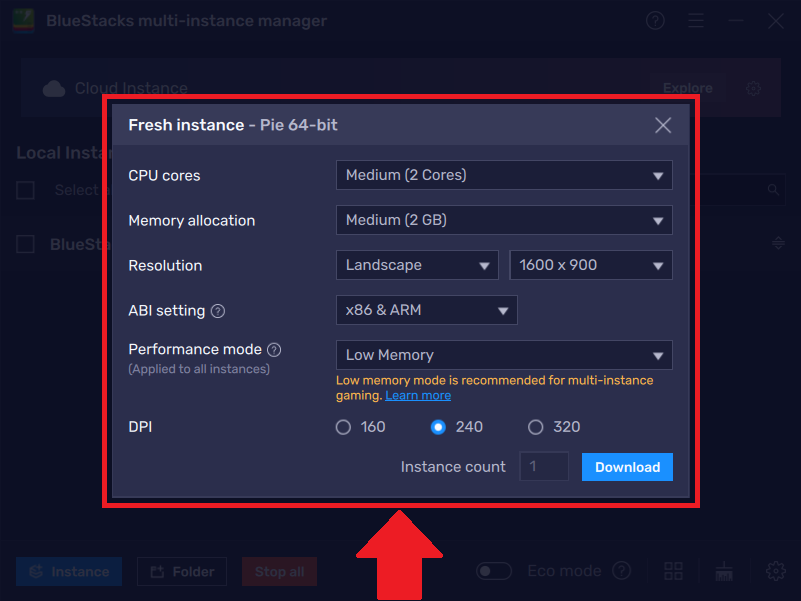Click the Instance count input field
Viewport: 801px width, 601px height.
pyautogui.click(x=544, y=467)
